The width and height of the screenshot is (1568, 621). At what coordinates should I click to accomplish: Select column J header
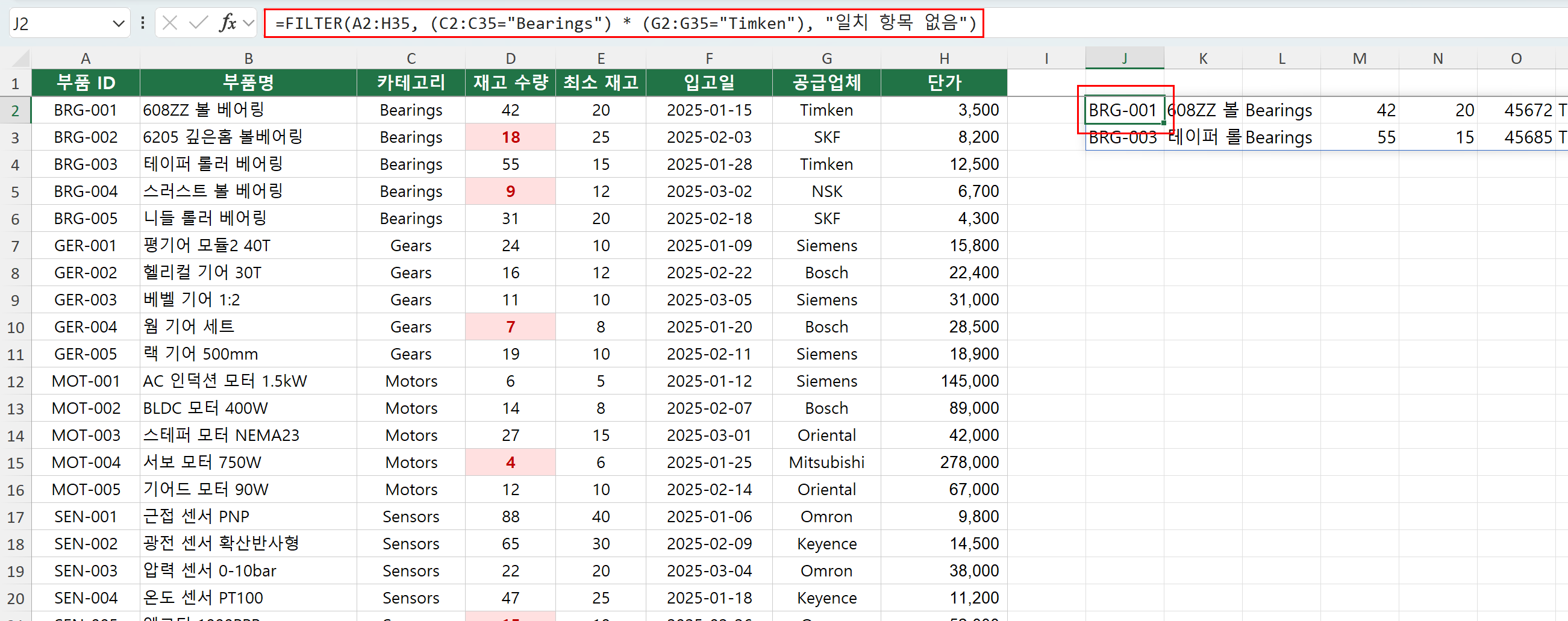(1124, 58)
